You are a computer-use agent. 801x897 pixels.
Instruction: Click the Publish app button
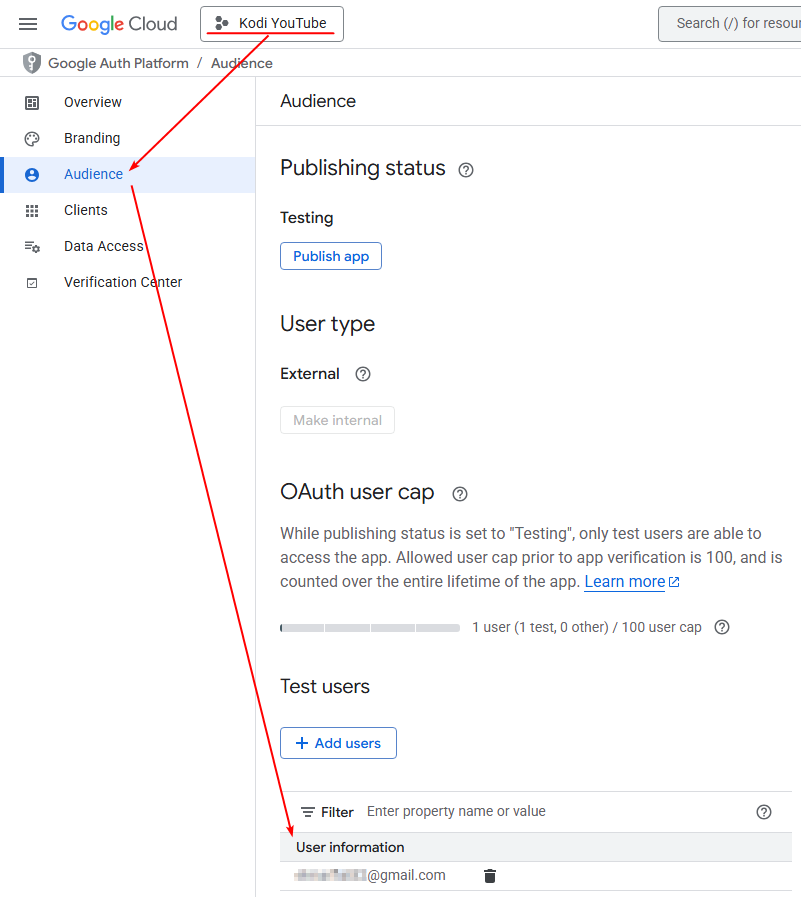pos(331,256)
